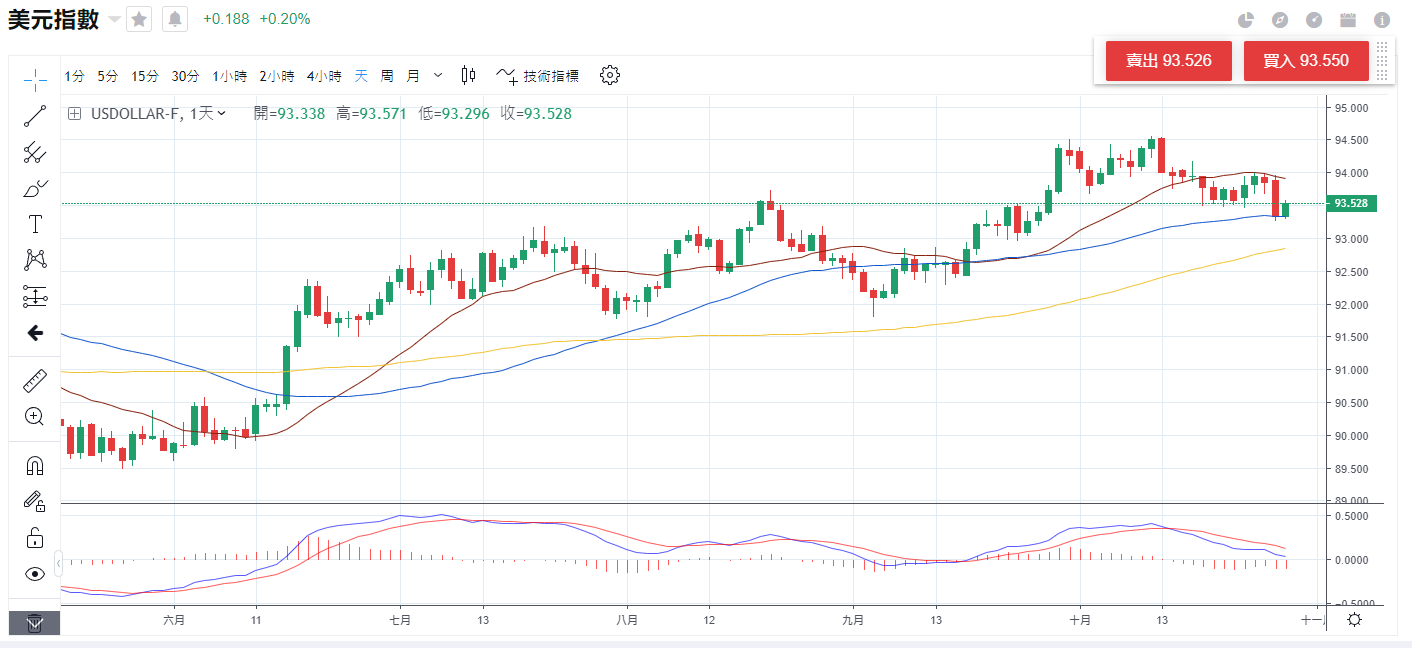Image resolution: width=1412 pixels, height=648 pixels.
Task: Delete drawings with the trash icon
Action: coord(35,623)
